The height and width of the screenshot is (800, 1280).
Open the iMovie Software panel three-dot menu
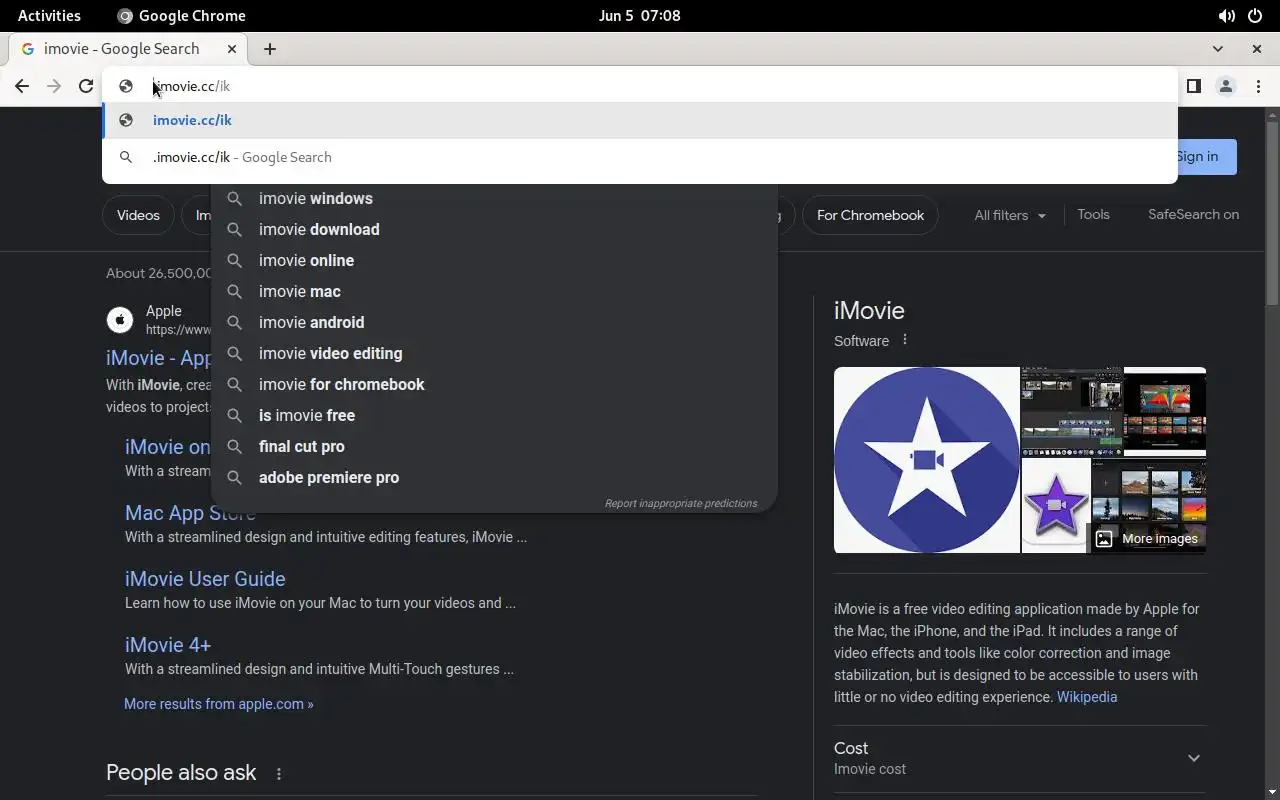[905, 340]
